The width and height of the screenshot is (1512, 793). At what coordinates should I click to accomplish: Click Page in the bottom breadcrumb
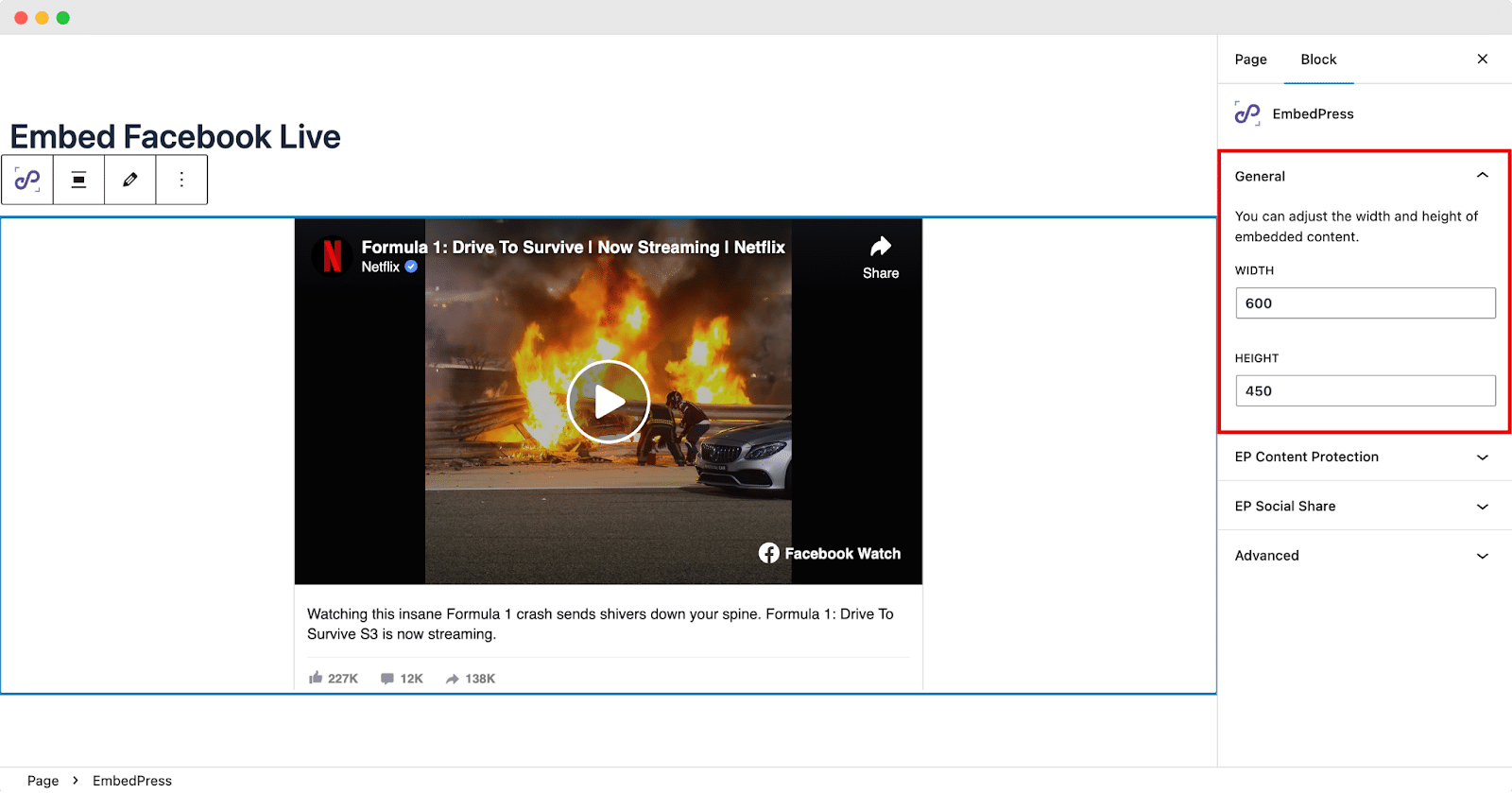point(43,781)
